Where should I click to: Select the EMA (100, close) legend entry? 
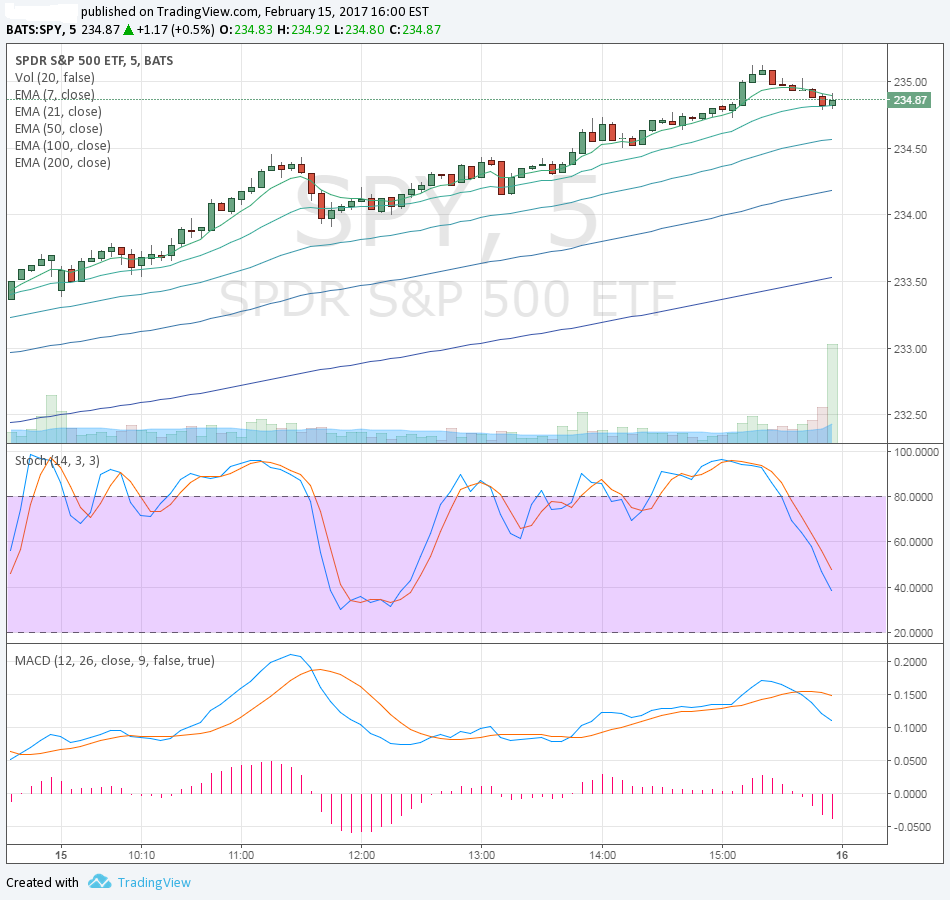click(62, 145)
